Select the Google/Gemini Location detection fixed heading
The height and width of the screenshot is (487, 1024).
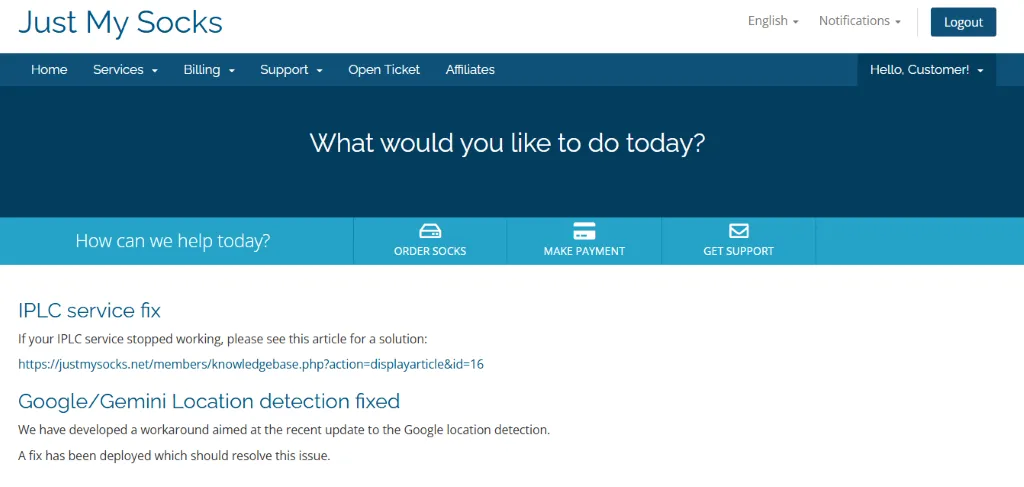pyautogui.click(x=209, y=401)
